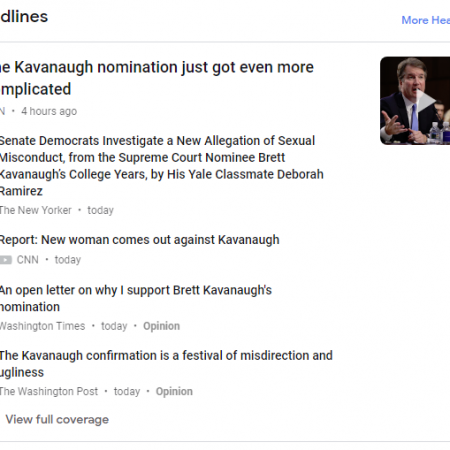The height and width of the screenshot is (450, 450).
Task: Click today timestamp next to The New Yorker
Action: pos(100,210)
